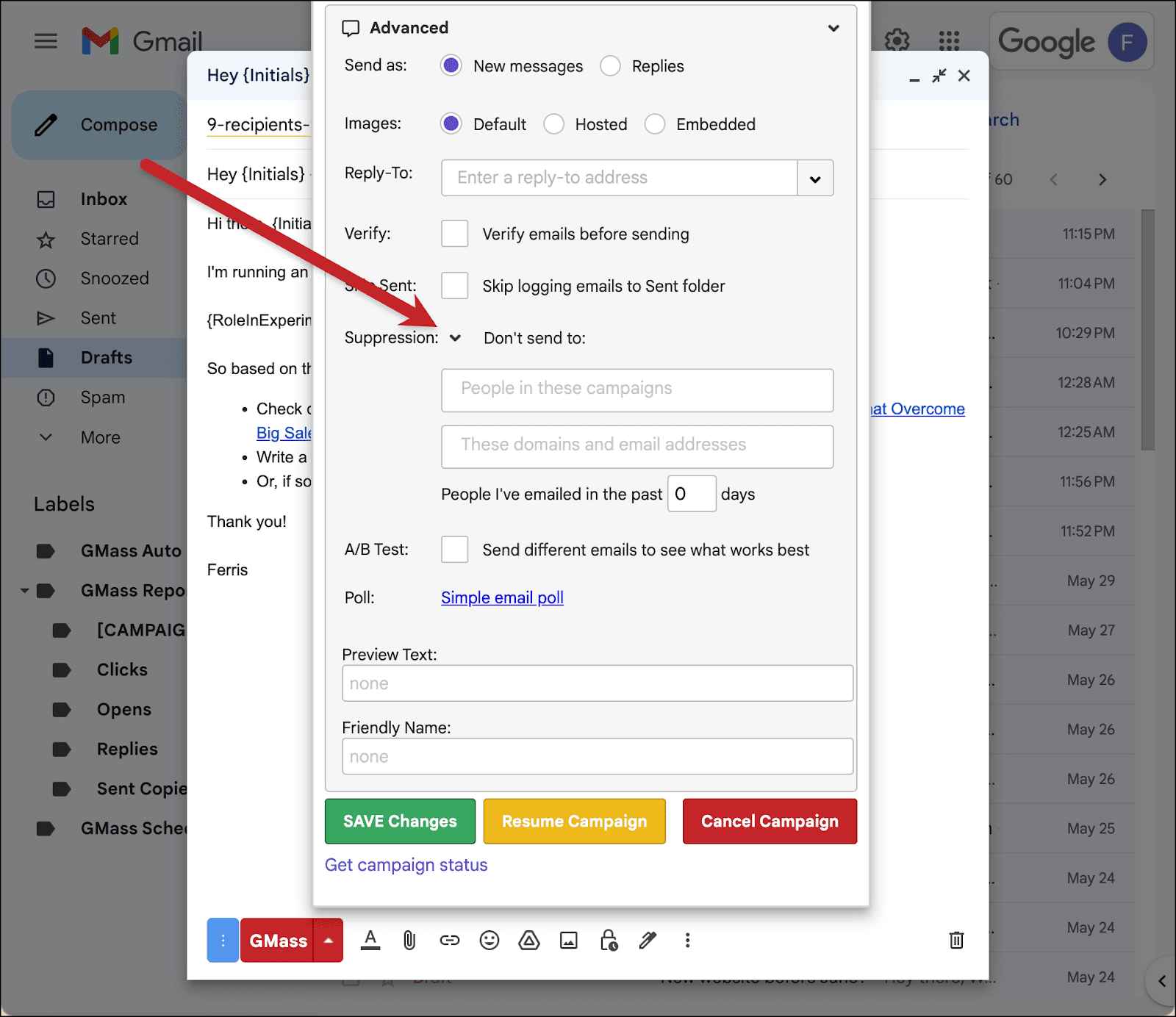Open the Get campaign status link
The height and width of the screenshot is (1017, 1176).
(406, 865)
